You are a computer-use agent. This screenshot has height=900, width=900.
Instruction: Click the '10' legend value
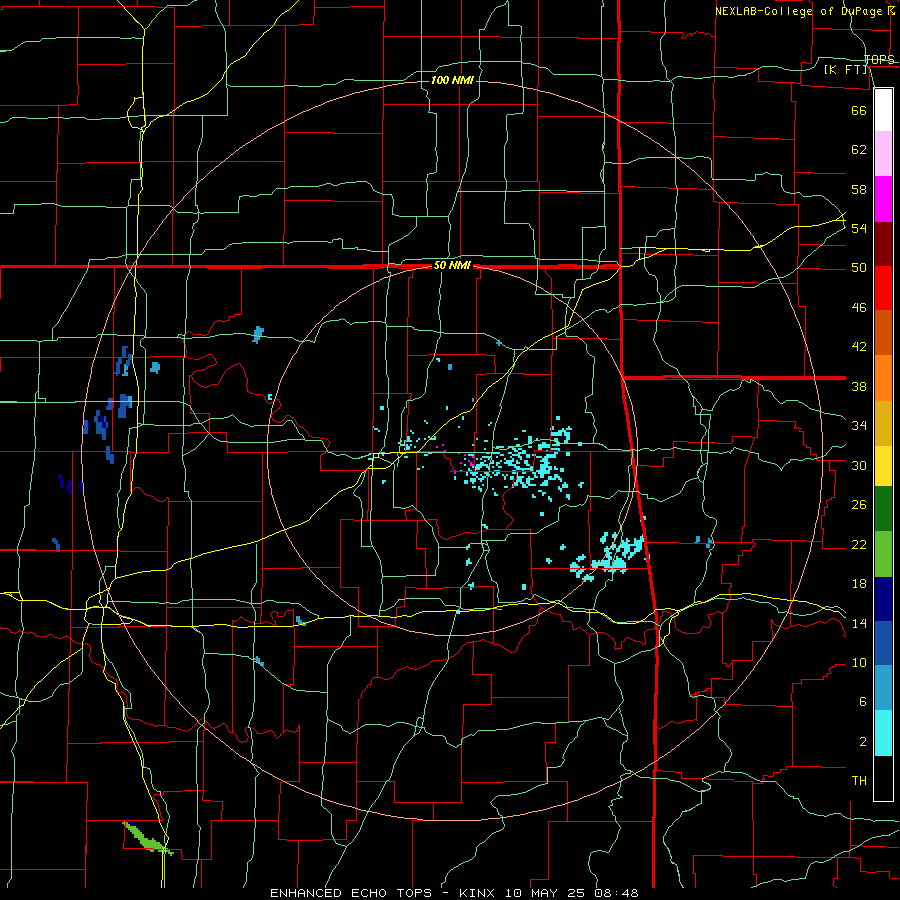tap(859, 662)
